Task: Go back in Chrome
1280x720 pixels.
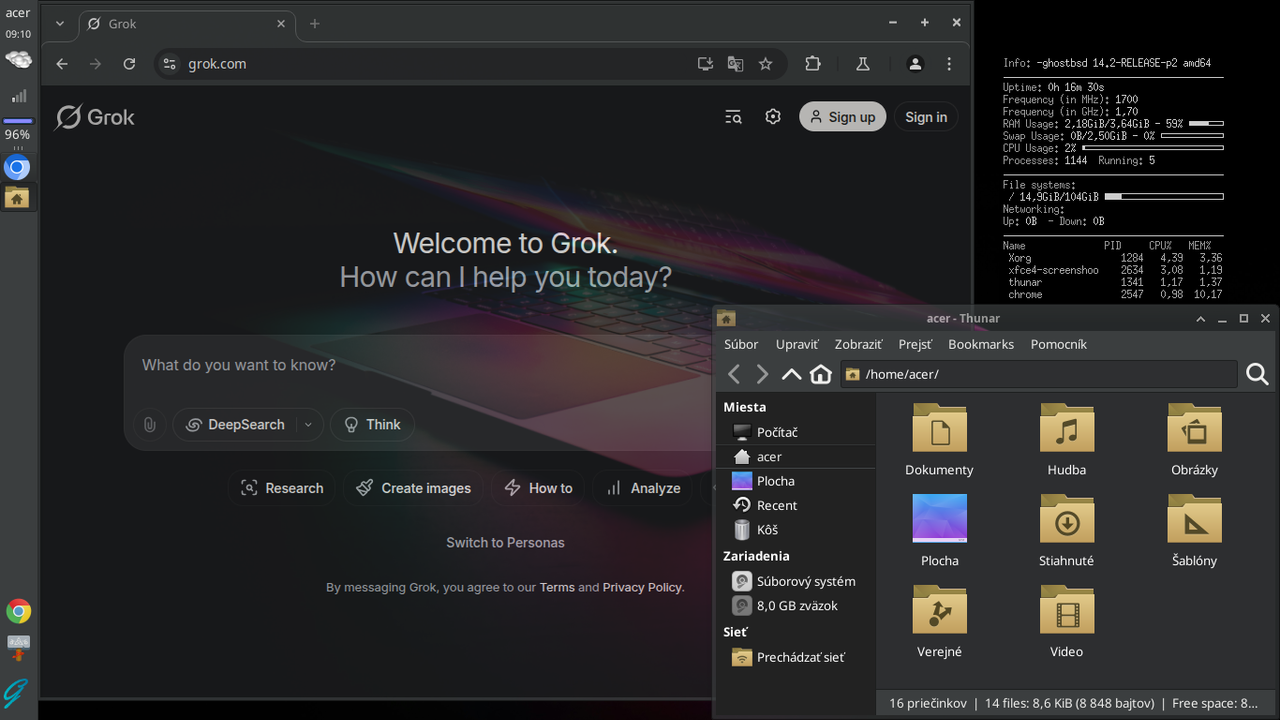Action: coord(62,64)
